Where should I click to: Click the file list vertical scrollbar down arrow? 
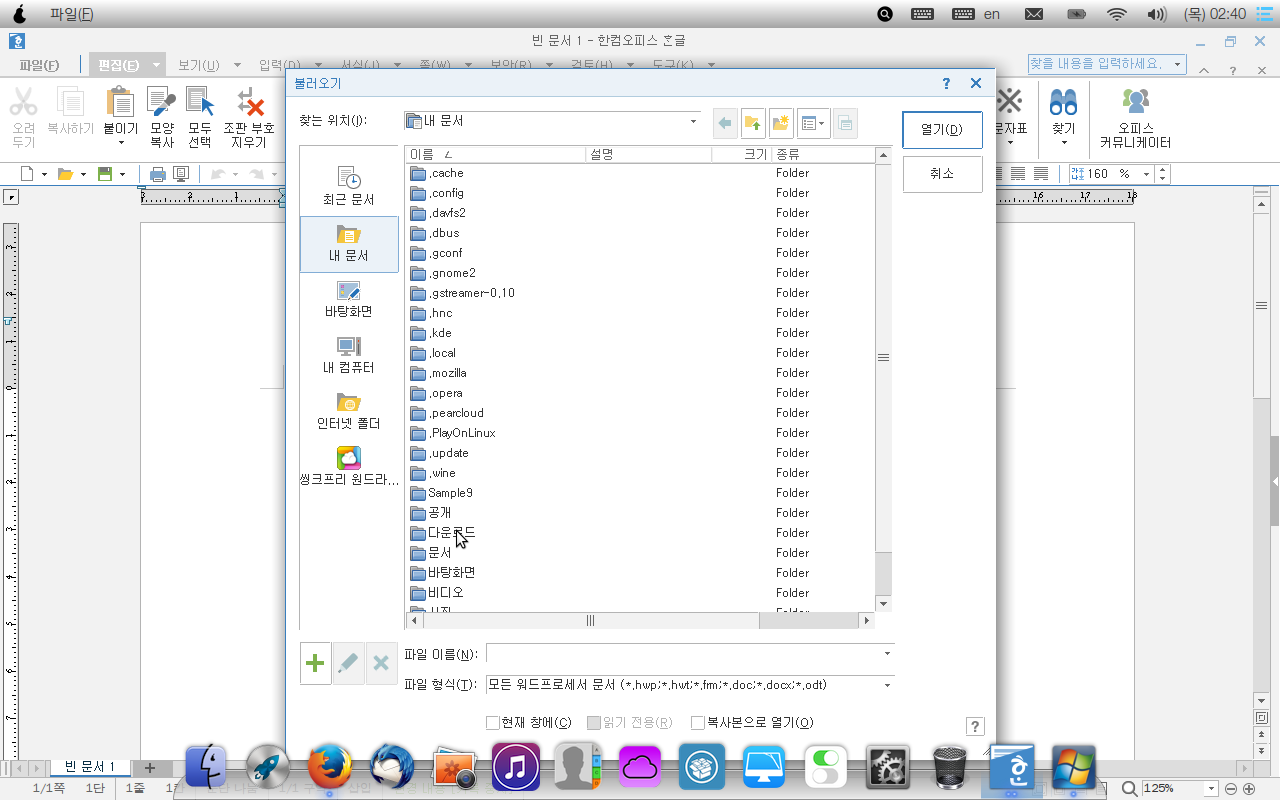[883, 604]
